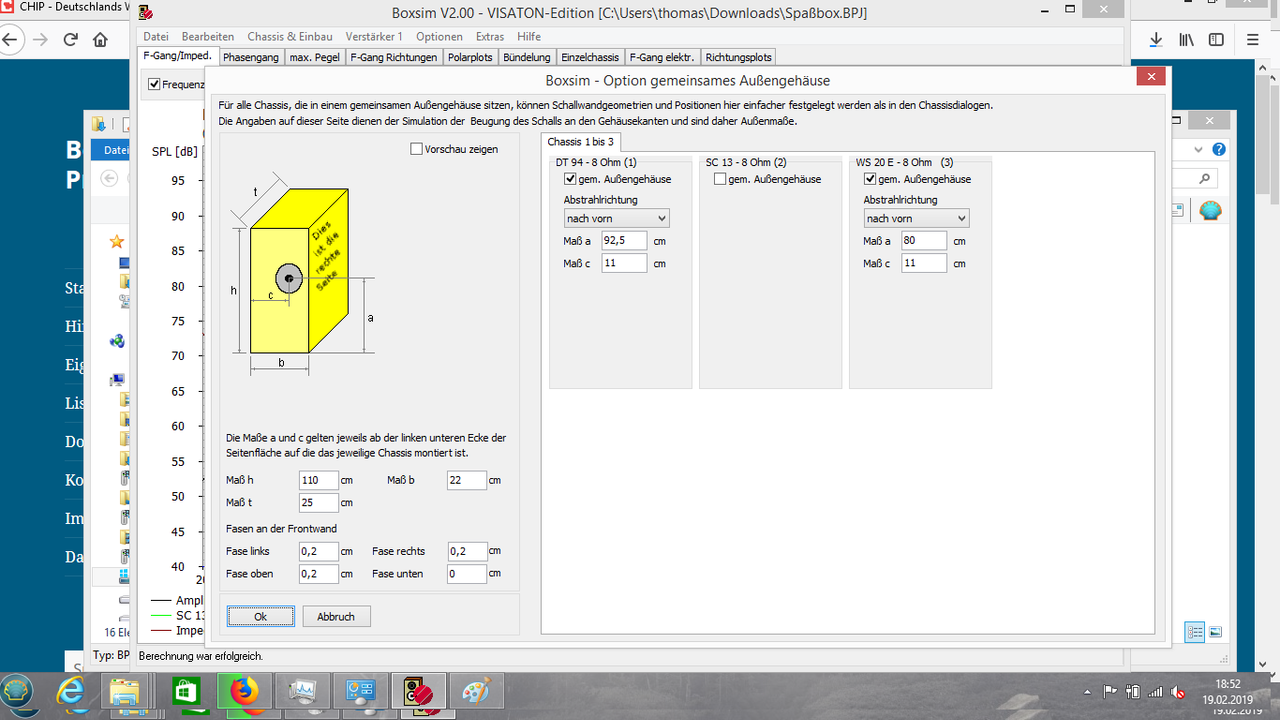This screenshot has width=1280, height=720.
Task: Open Windows Store from taskbar
Action: pyautogui.click(x=186, y=692)
